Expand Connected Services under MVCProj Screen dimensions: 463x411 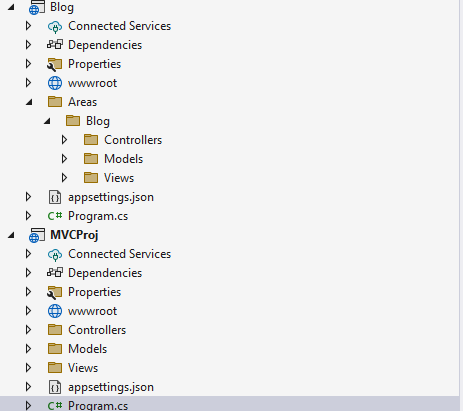tap(29, 254)
